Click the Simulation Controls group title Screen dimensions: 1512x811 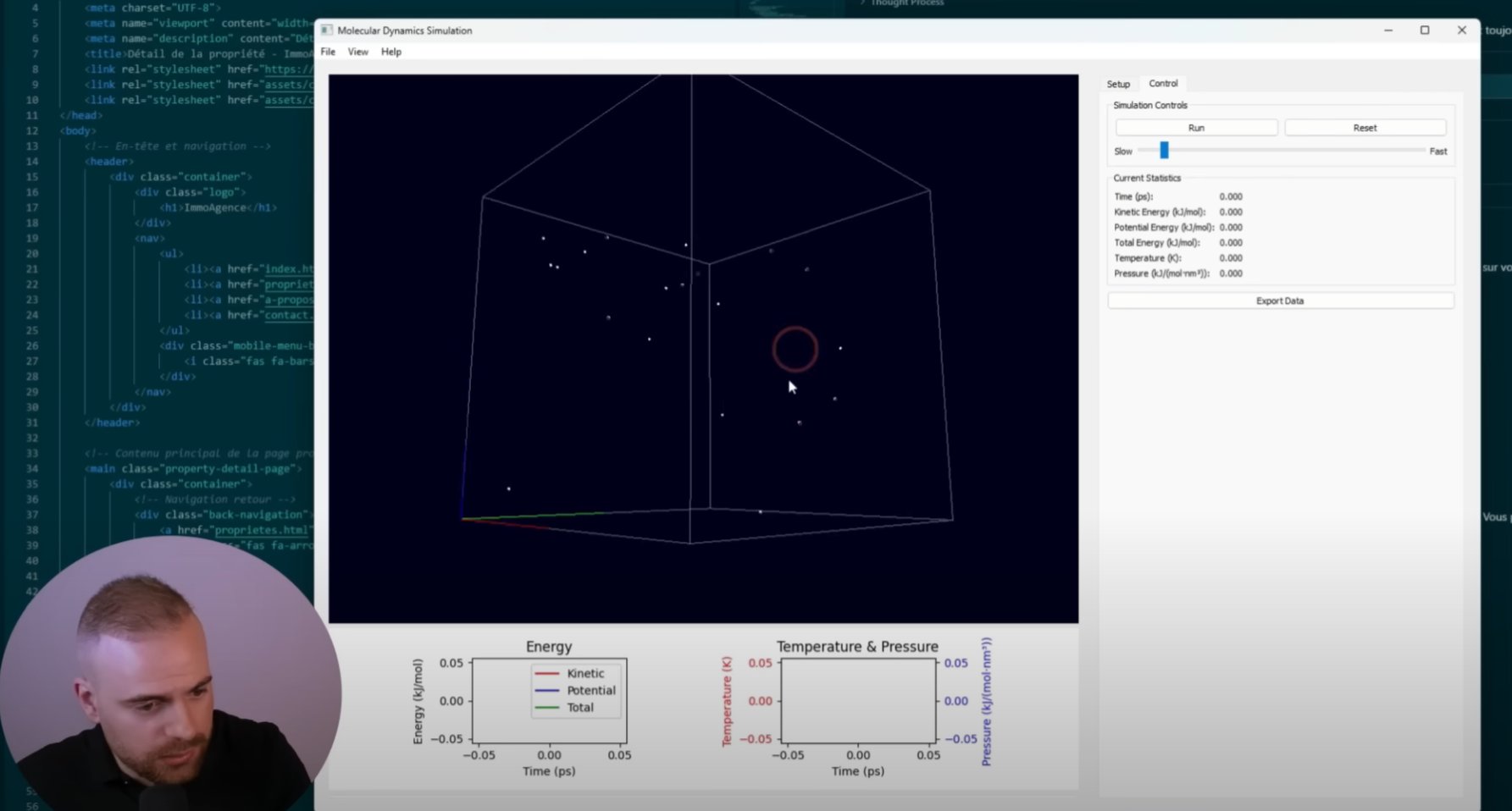click(1149, 105)
